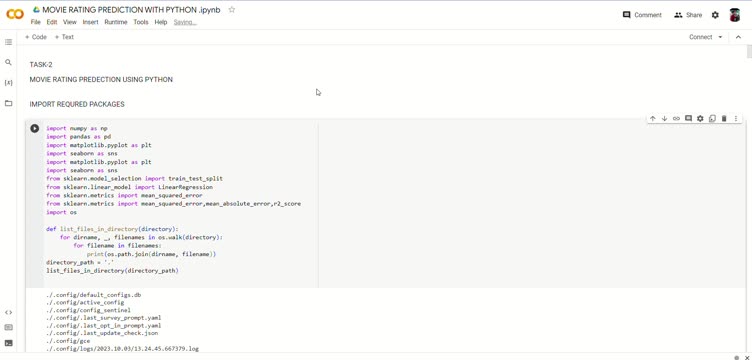Image resolution: width=752 pixels, height=360 pixels.
Task: Open code snippets panel icon
Action: pos(8,313)
